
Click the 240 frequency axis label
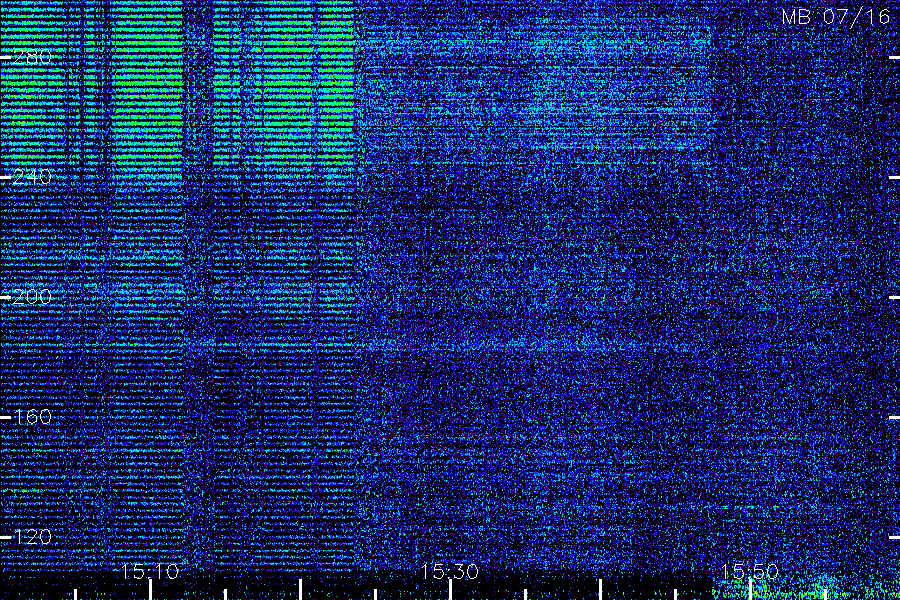click(32, 177)
